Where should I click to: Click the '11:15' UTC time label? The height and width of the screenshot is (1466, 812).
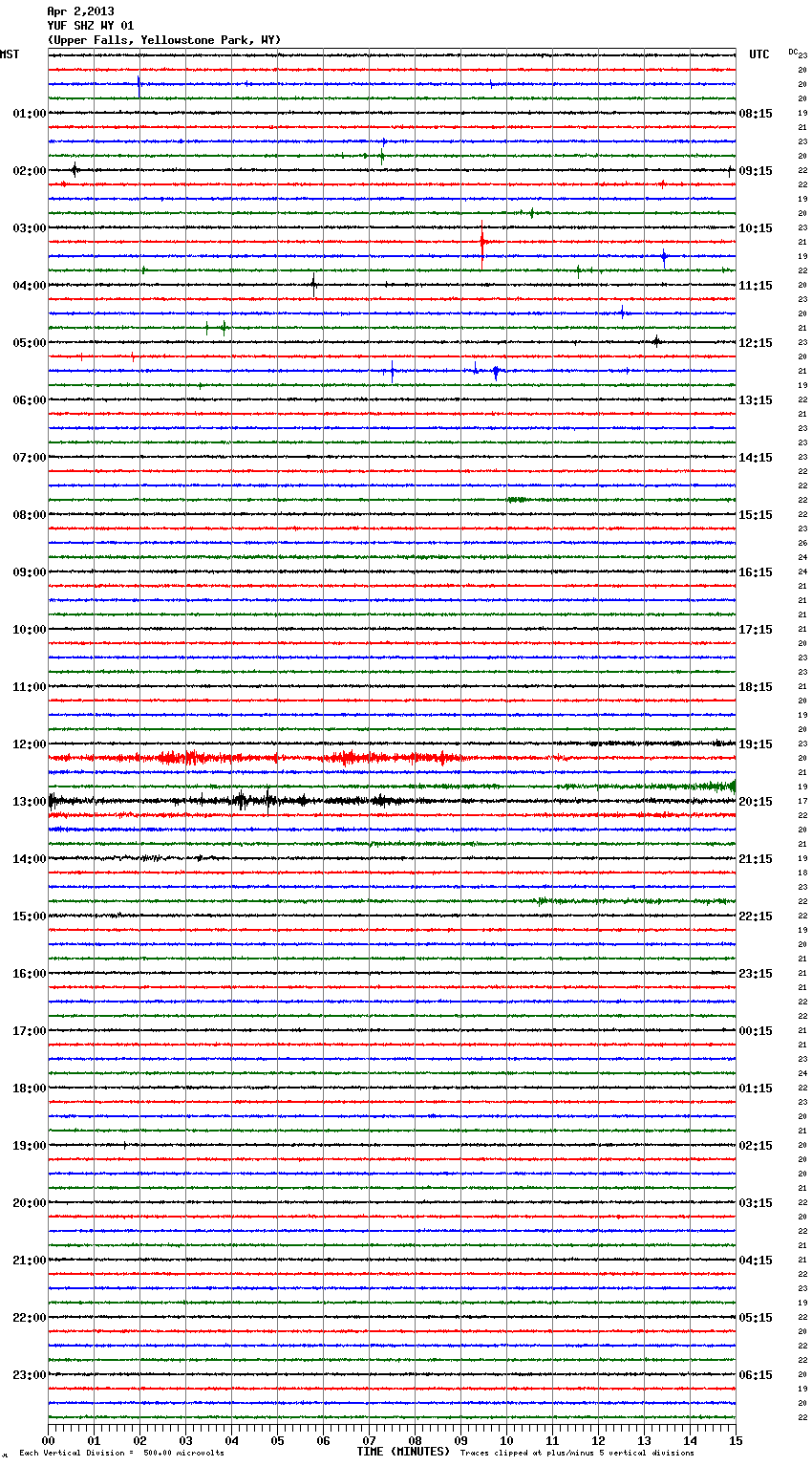click(756, 286)
